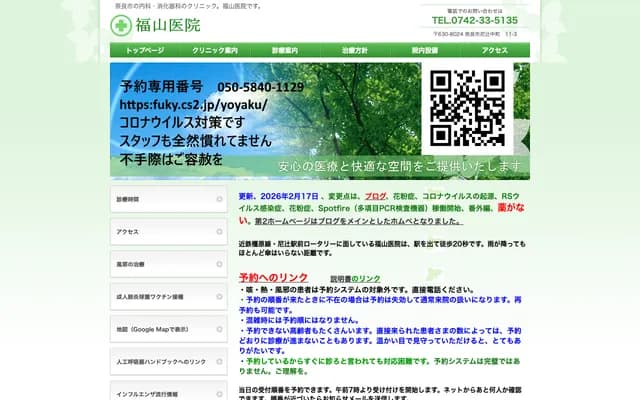
Task: Click the banner URL https:fuky.cs2.jp/yoyaku/
Action: point(193,105)
